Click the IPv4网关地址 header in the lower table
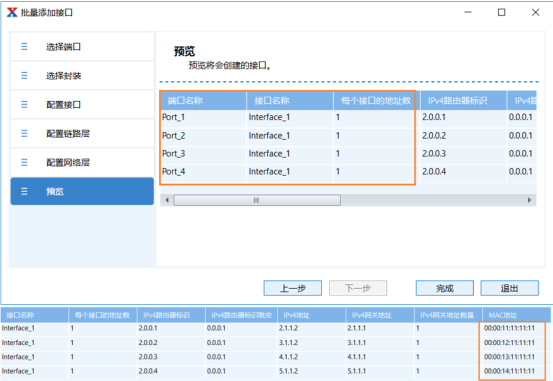The height and width of the screenshot is (381, 553). tap(380, 315)
